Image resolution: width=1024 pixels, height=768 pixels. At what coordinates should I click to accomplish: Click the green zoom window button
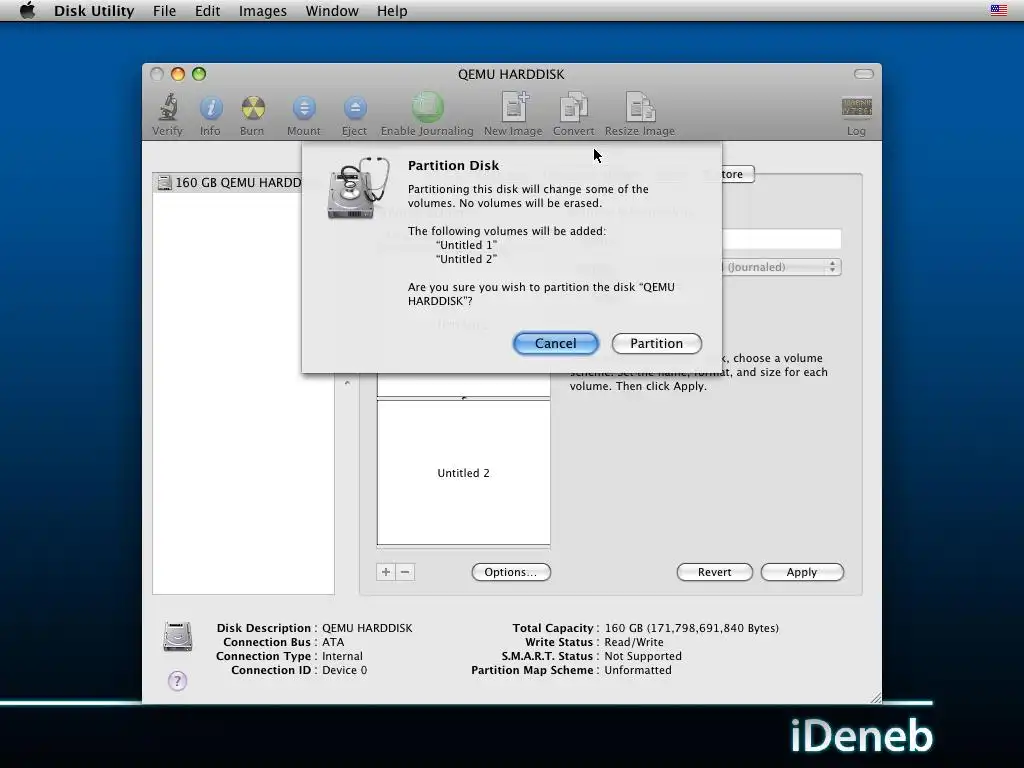pyautogui.click(x=199, y=74)
